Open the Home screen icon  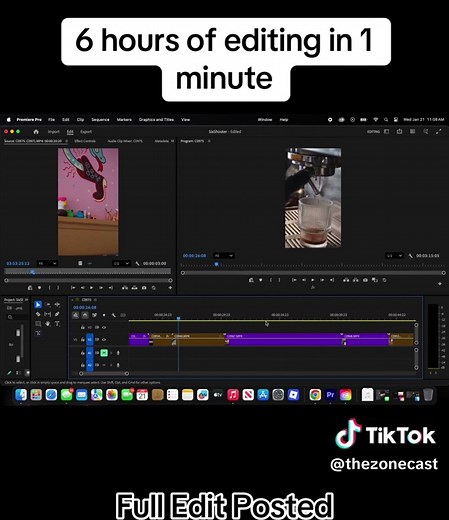[36, 132]
